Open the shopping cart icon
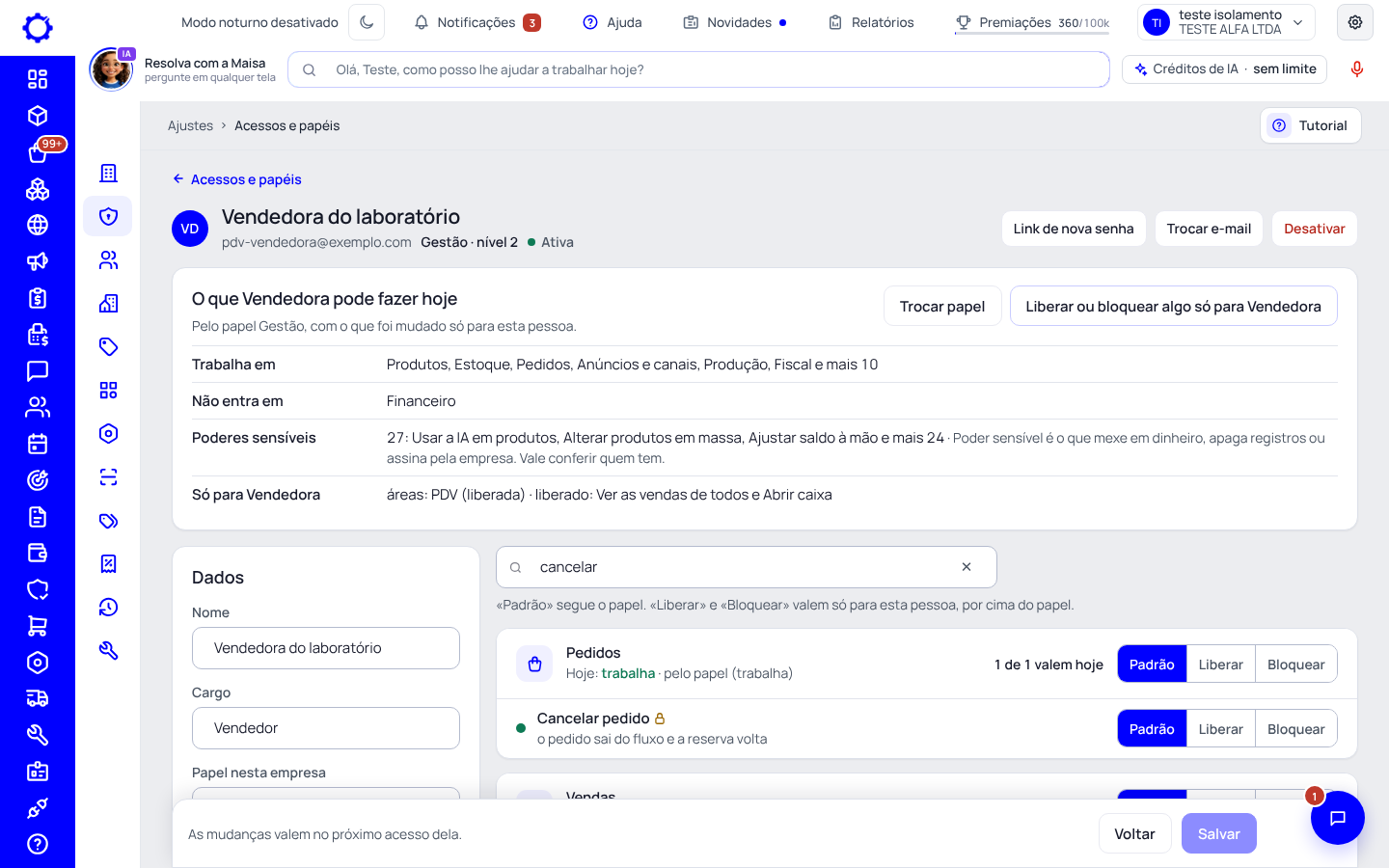The height and width of the screenshot is (868, 1389). point(38,626)
